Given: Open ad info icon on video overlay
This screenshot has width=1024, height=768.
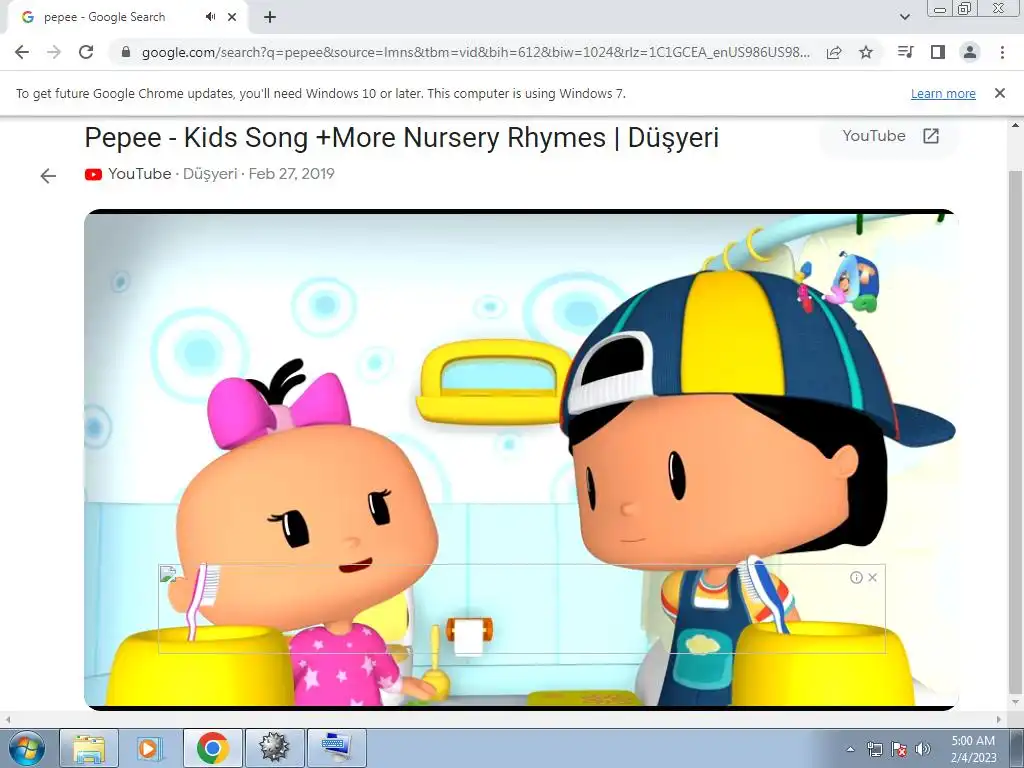Looking at the screenshot, I should point(856,577).
